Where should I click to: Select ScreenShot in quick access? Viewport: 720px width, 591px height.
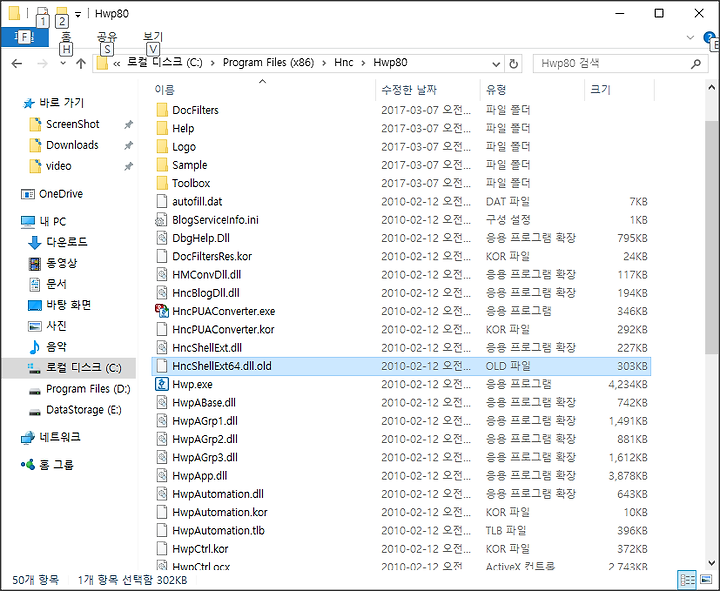click(x=73, y=124)
